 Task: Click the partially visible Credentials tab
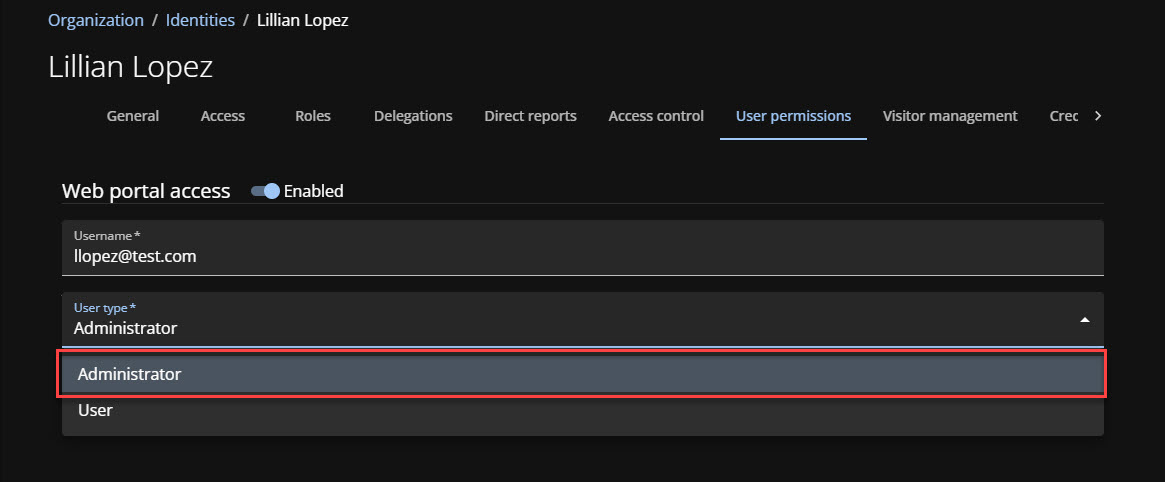point(1063,116)
